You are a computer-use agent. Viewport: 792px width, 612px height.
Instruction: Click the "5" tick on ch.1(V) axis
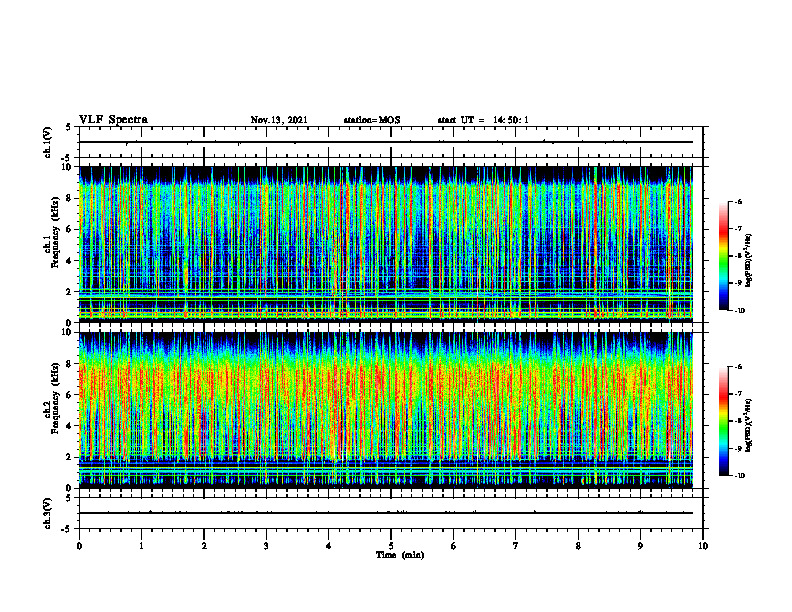pyautogui.click(x=69, y=128)
